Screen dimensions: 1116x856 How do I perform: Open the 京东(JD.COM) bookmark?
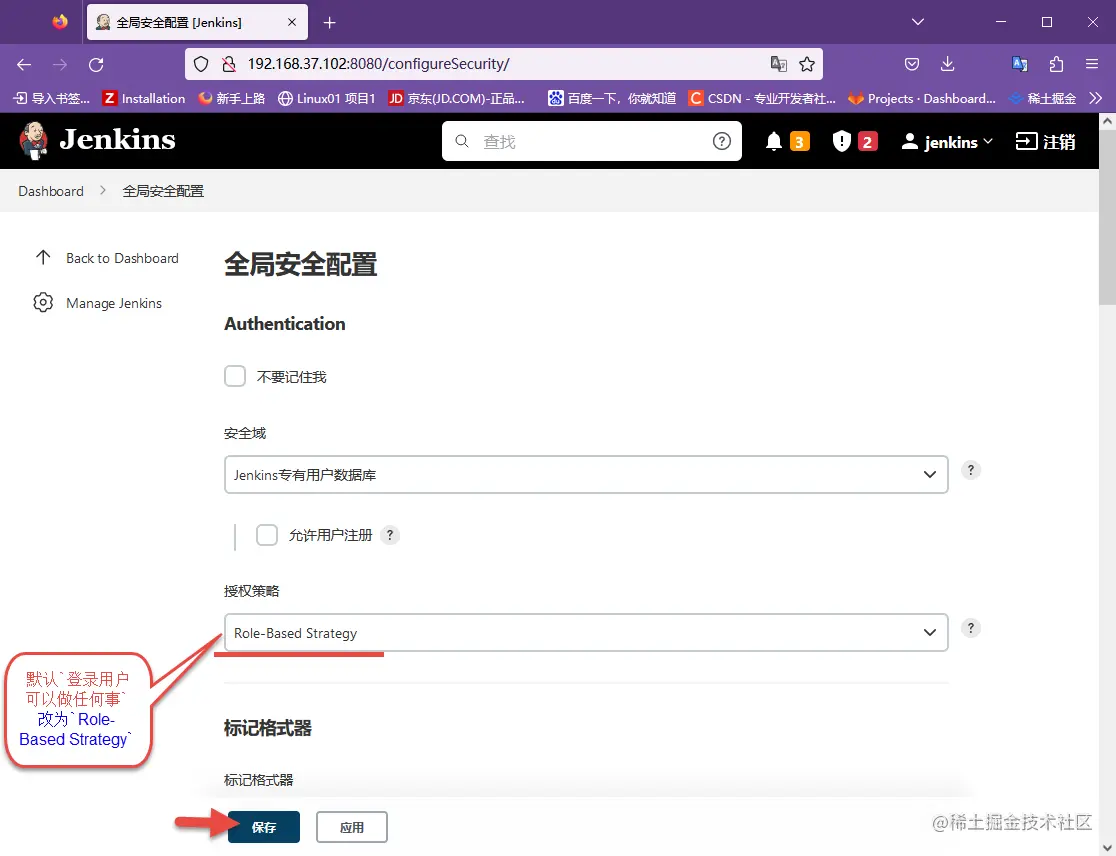[x=457, y=98]
